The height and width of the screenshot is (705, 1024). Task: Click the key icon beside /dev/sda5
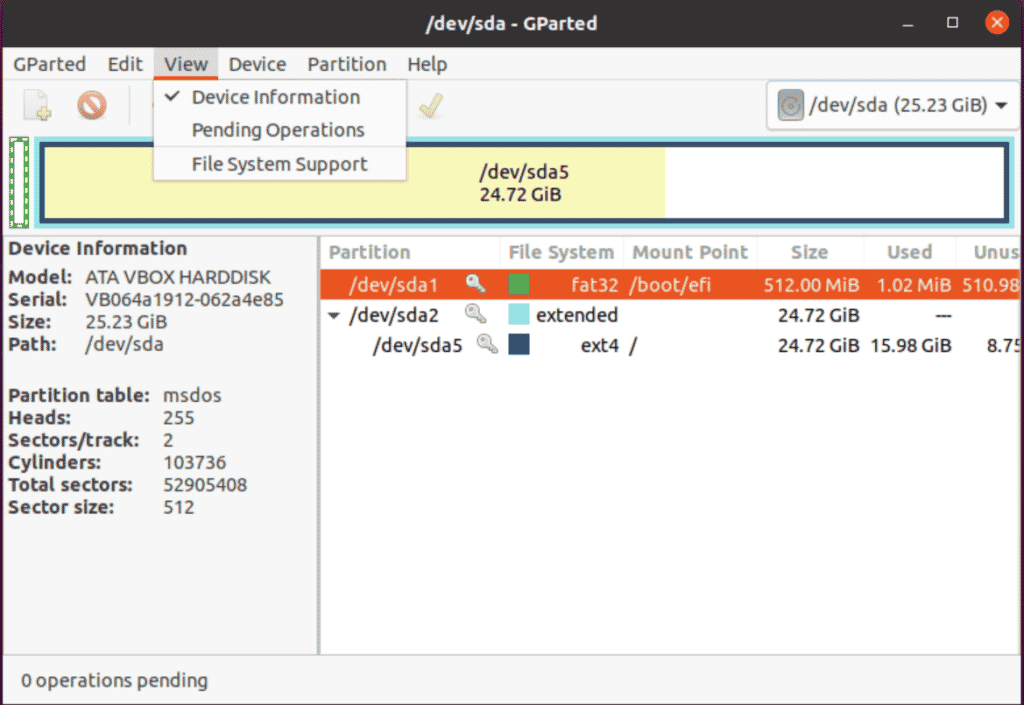pyautogui.click(x=487, y=345)
